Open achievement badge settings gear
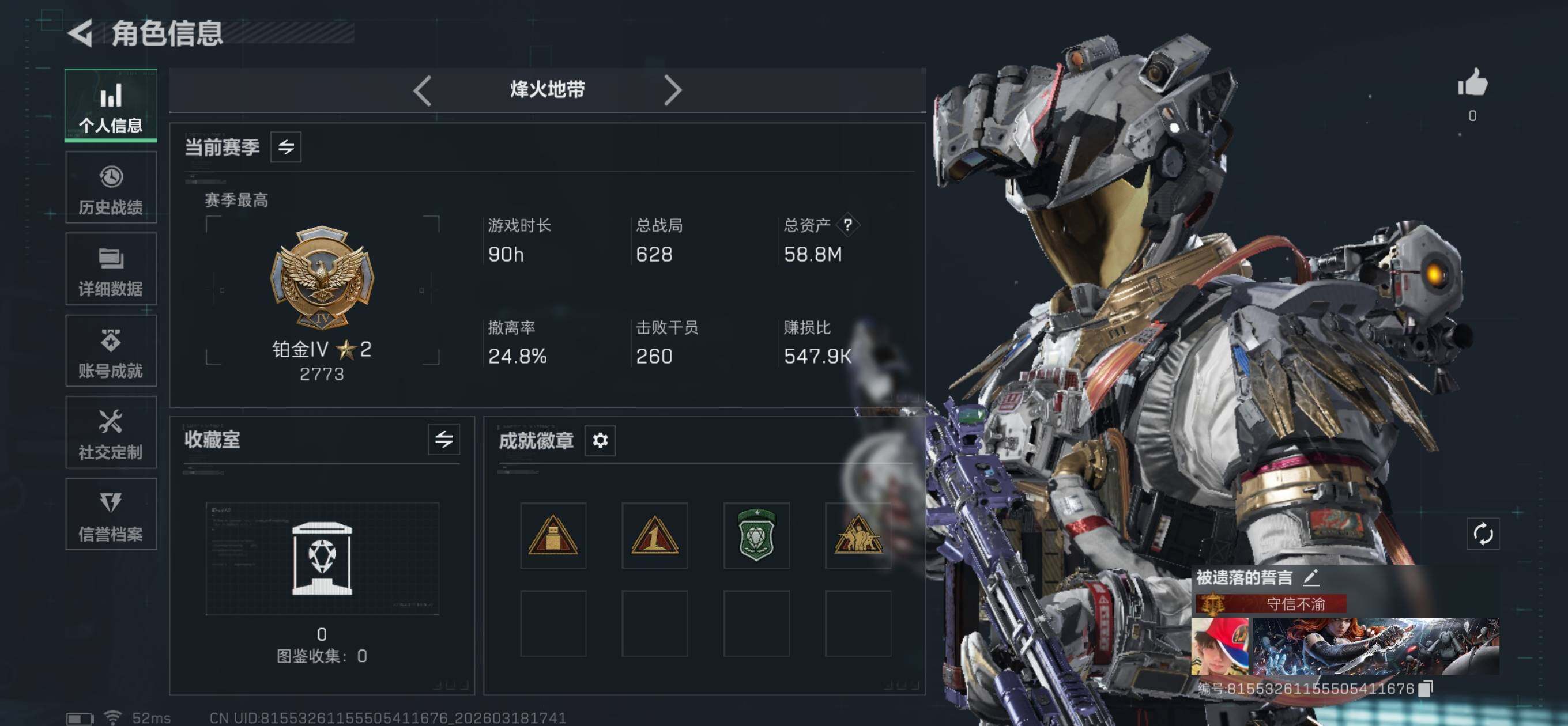1568x726 pixels. [600, 440]
